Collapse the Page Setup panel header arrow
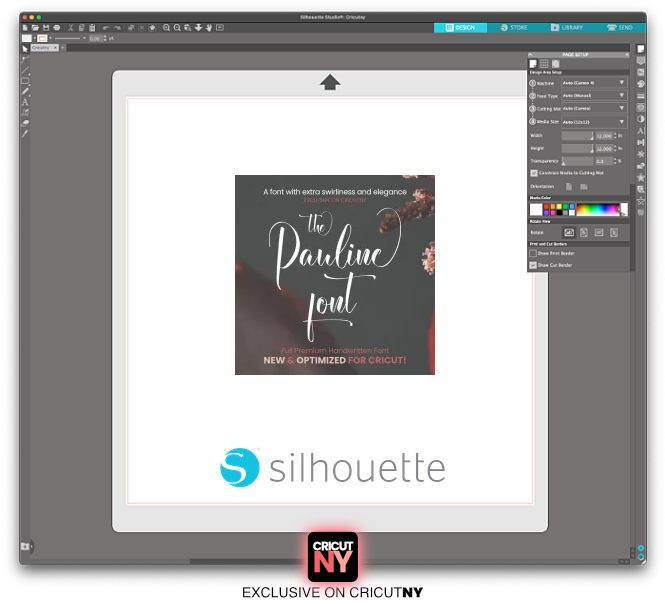 [531, 55]
